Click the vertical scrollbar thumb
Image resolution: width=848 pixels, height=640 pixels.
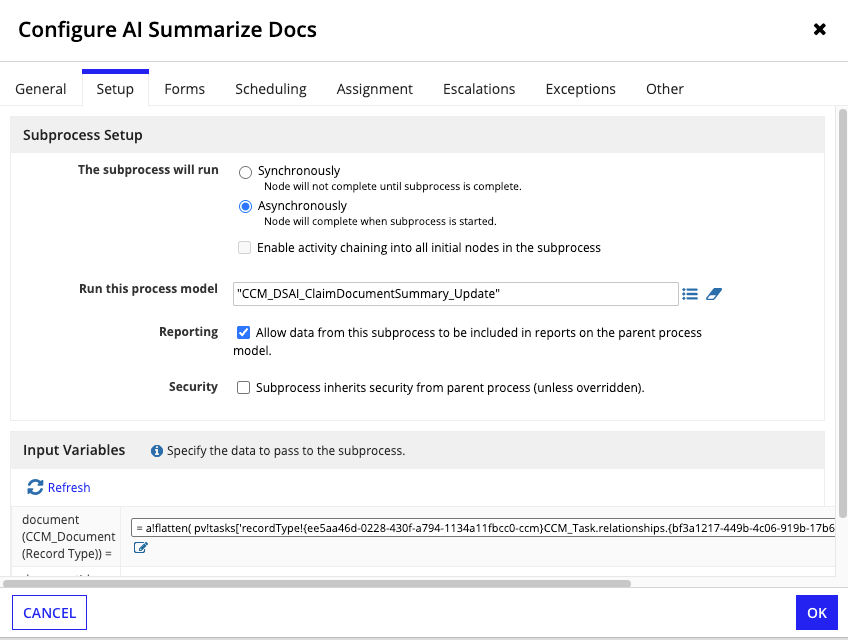pos(843,313)
